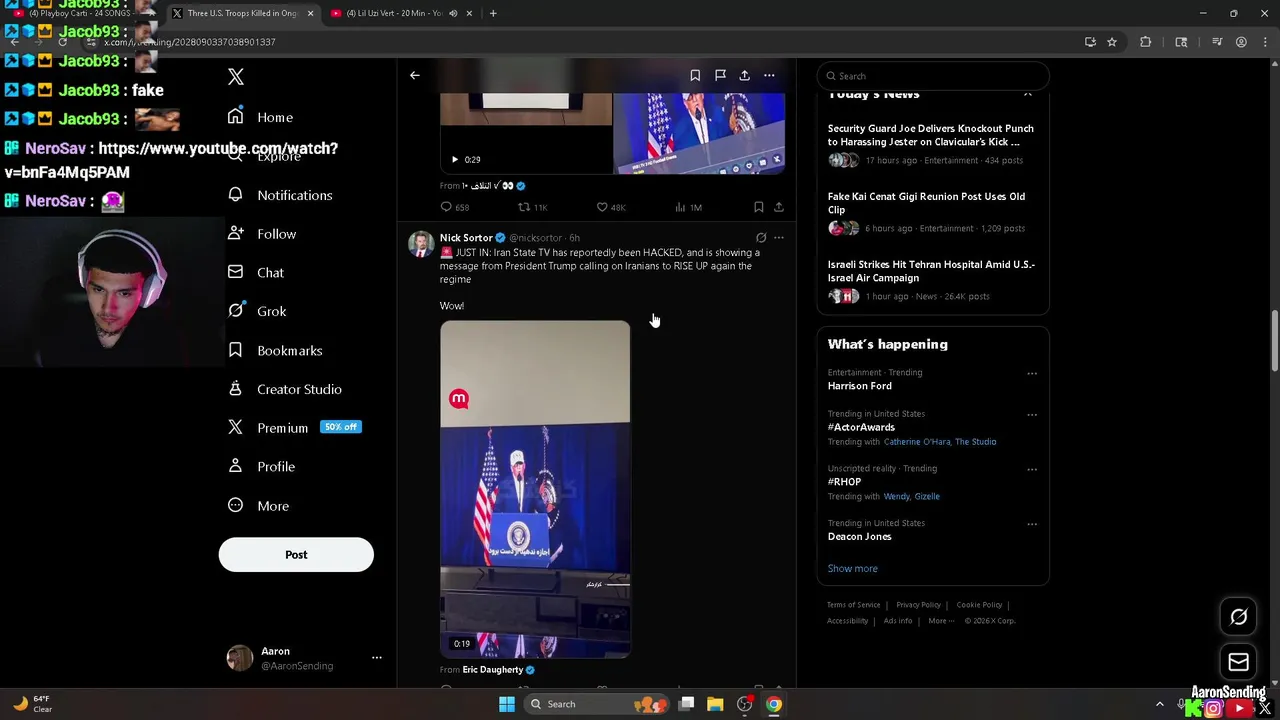Click the share icon in the top header
This screenshot has width=1280, height=720.
coord(745,76)
